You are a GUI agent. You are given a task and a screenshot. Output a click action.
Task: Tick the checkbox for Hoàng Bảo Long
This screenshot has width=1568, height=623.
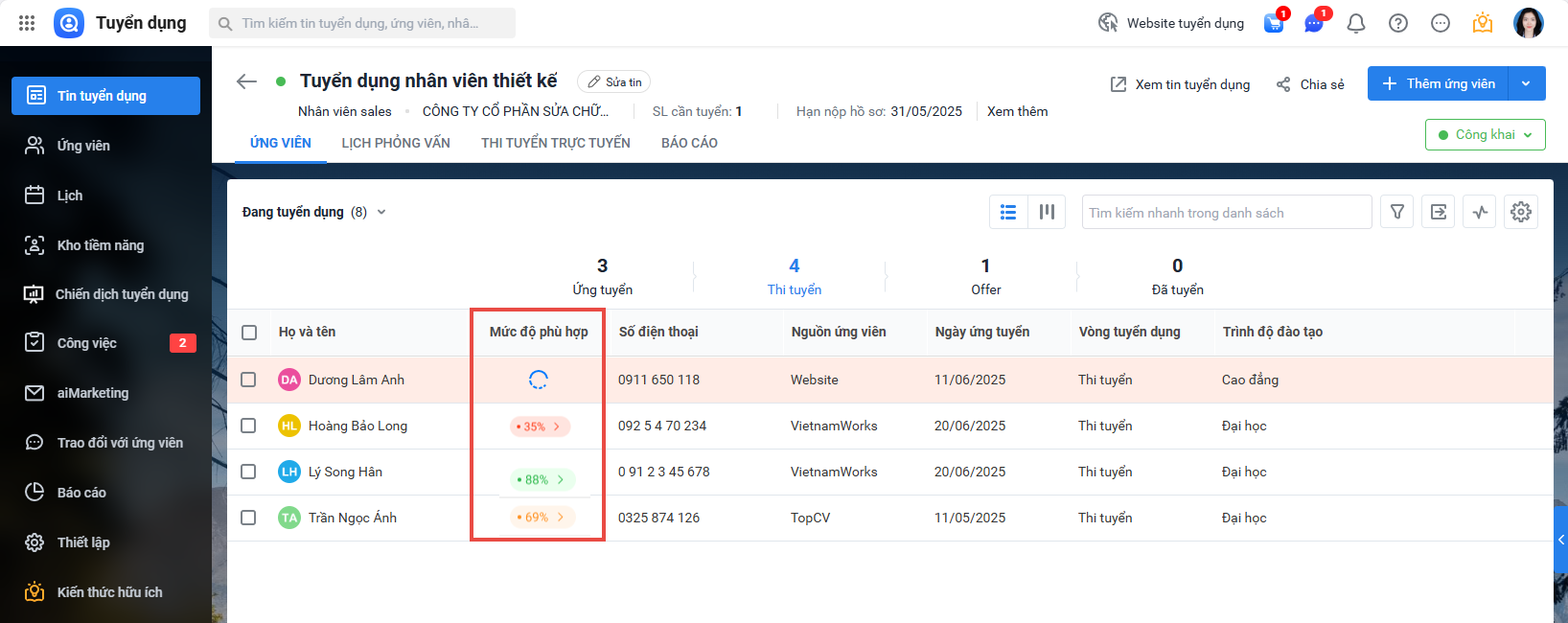click(248, 426)
